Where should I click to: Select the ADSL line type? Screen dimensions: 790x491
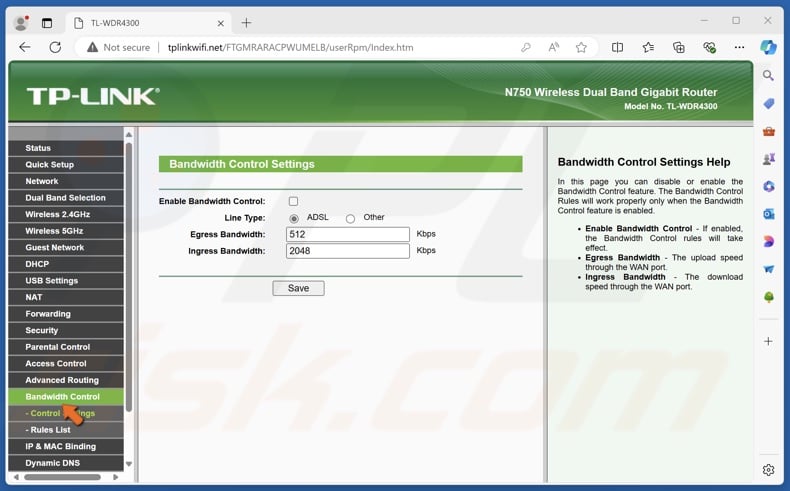(x=294, y=219)
